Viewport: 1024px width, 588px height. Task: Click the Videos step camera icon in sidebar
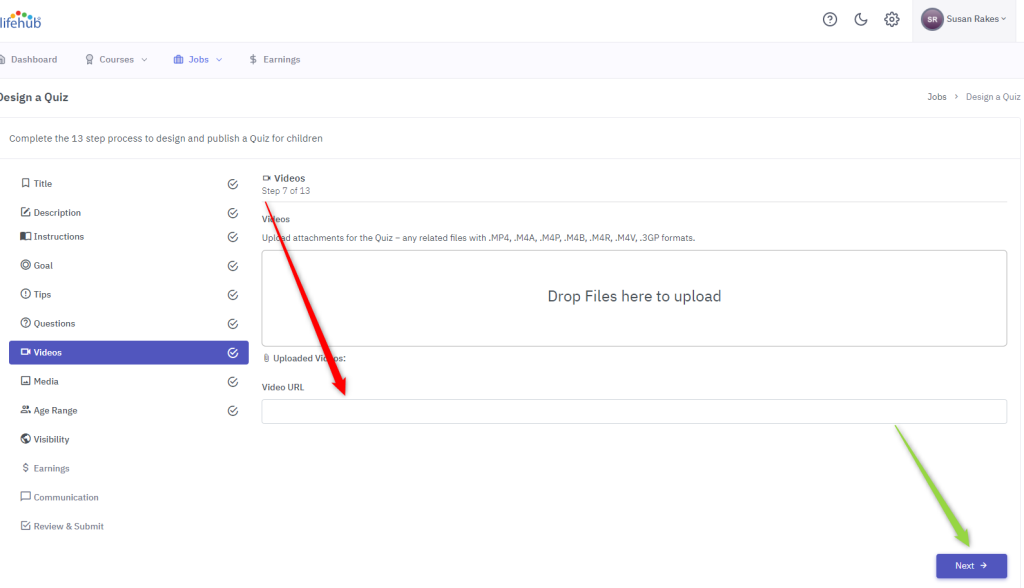(x=25, y=352)
